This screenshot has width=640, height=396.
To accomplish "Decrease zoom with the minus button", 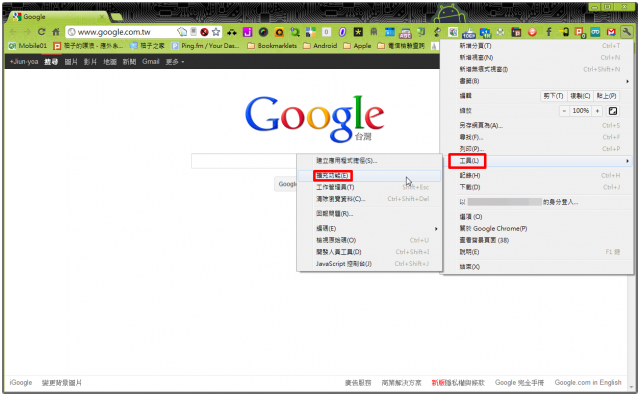I will (564, 111).
